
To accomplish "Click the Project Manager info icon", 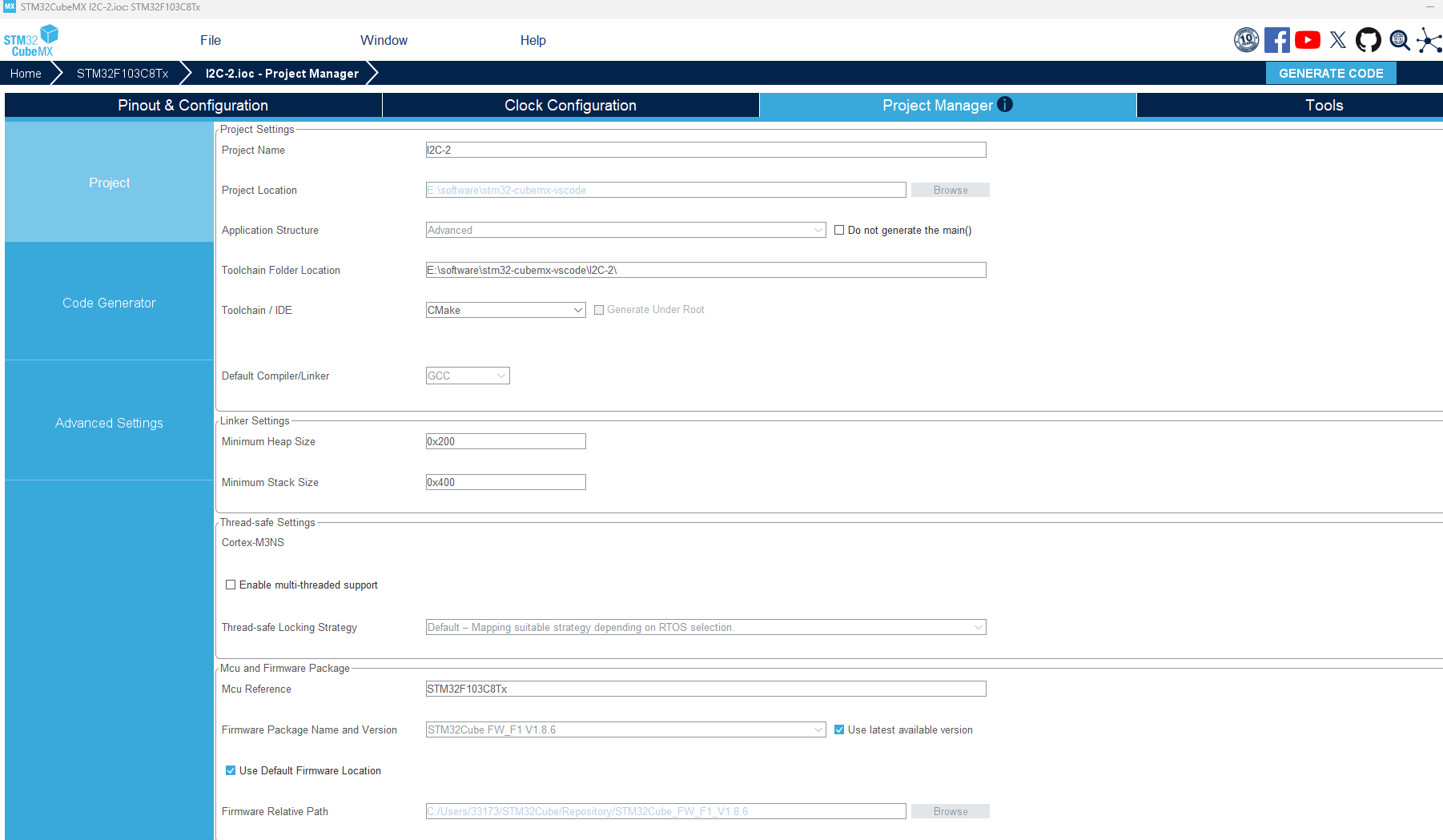I will 1005,104.
